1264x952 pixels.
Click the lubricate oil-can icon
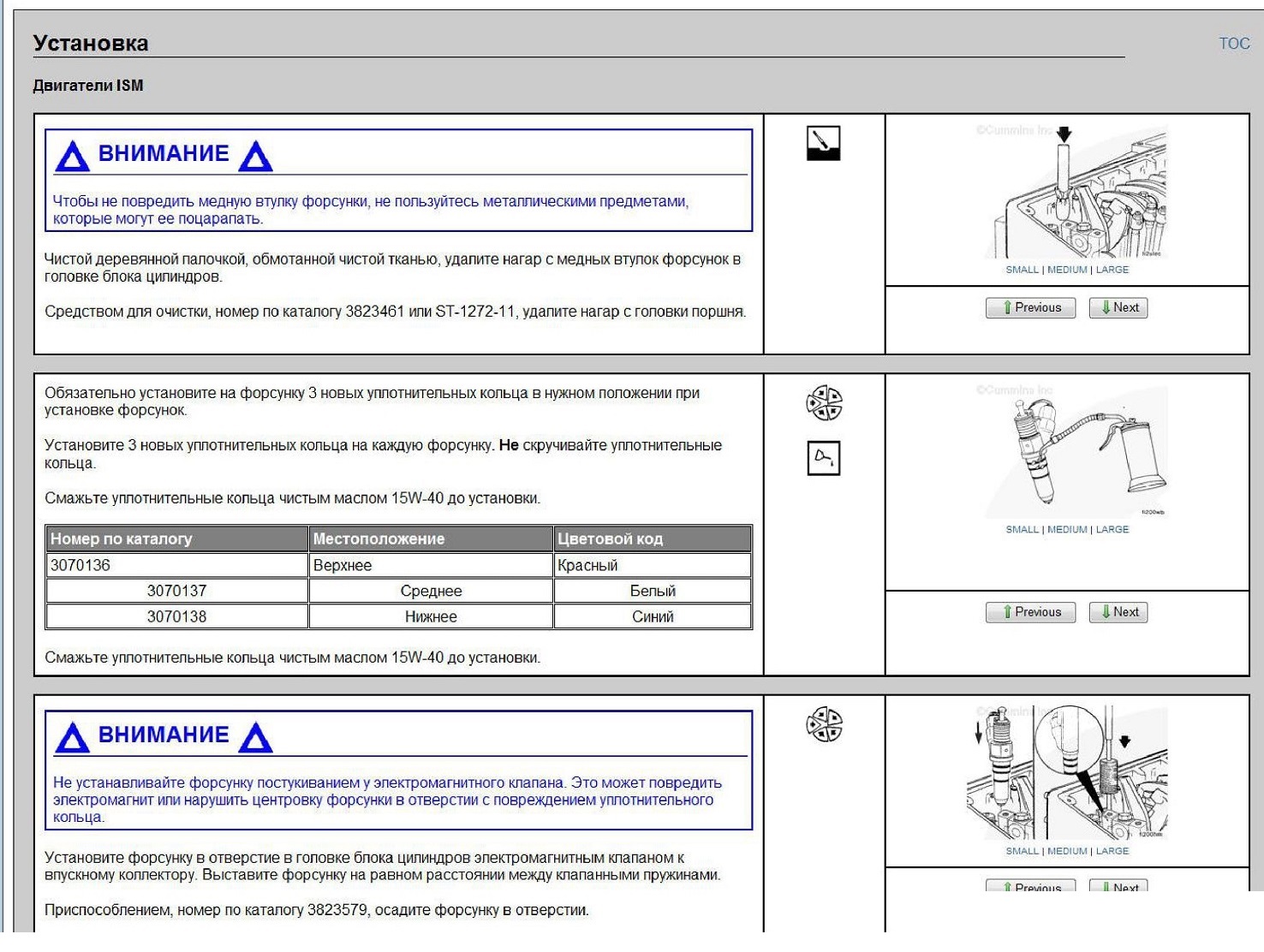pos(824,458)
